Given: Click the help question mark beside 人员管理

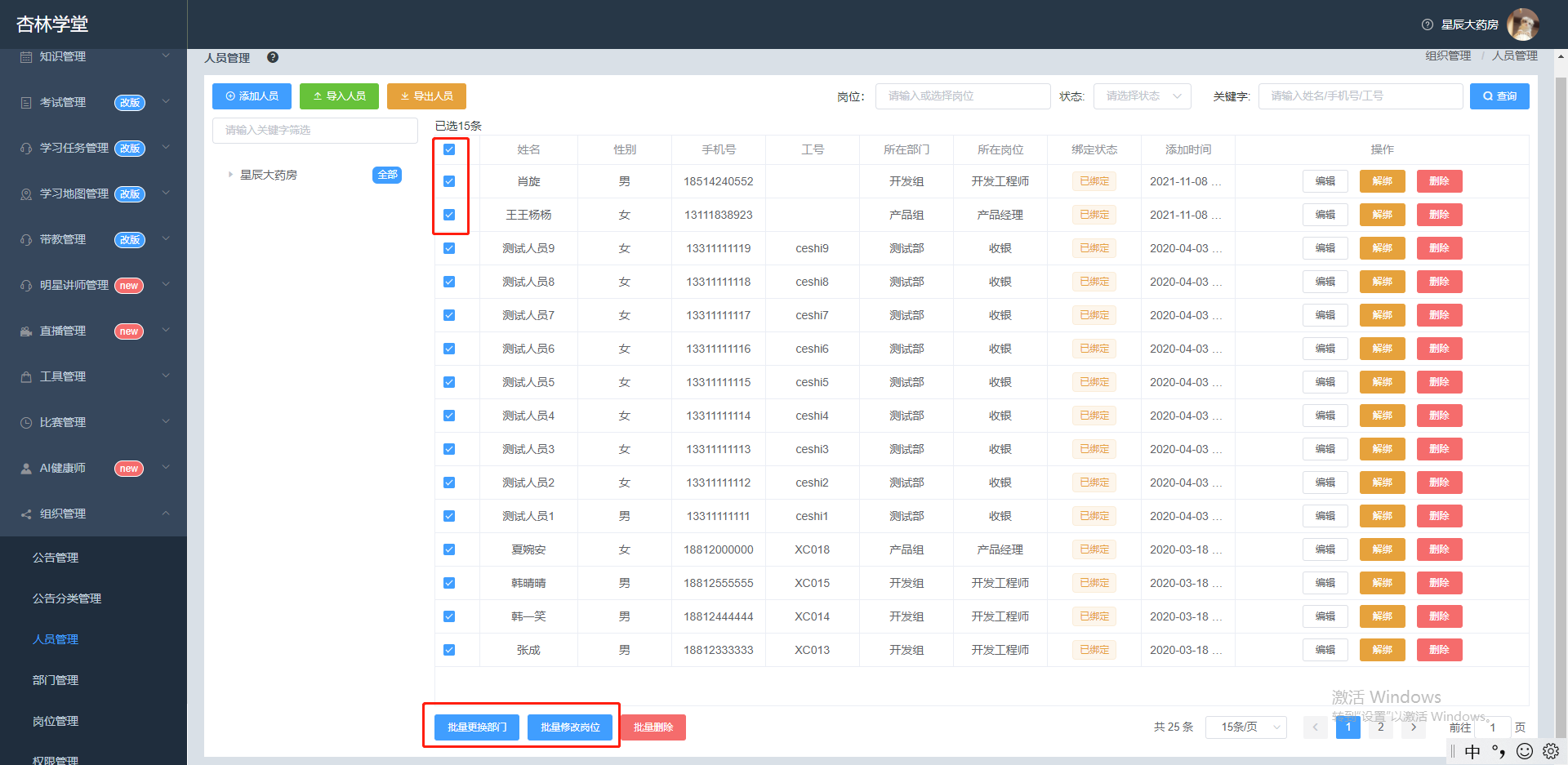Looking at the screenshot, I should [273, 57].
